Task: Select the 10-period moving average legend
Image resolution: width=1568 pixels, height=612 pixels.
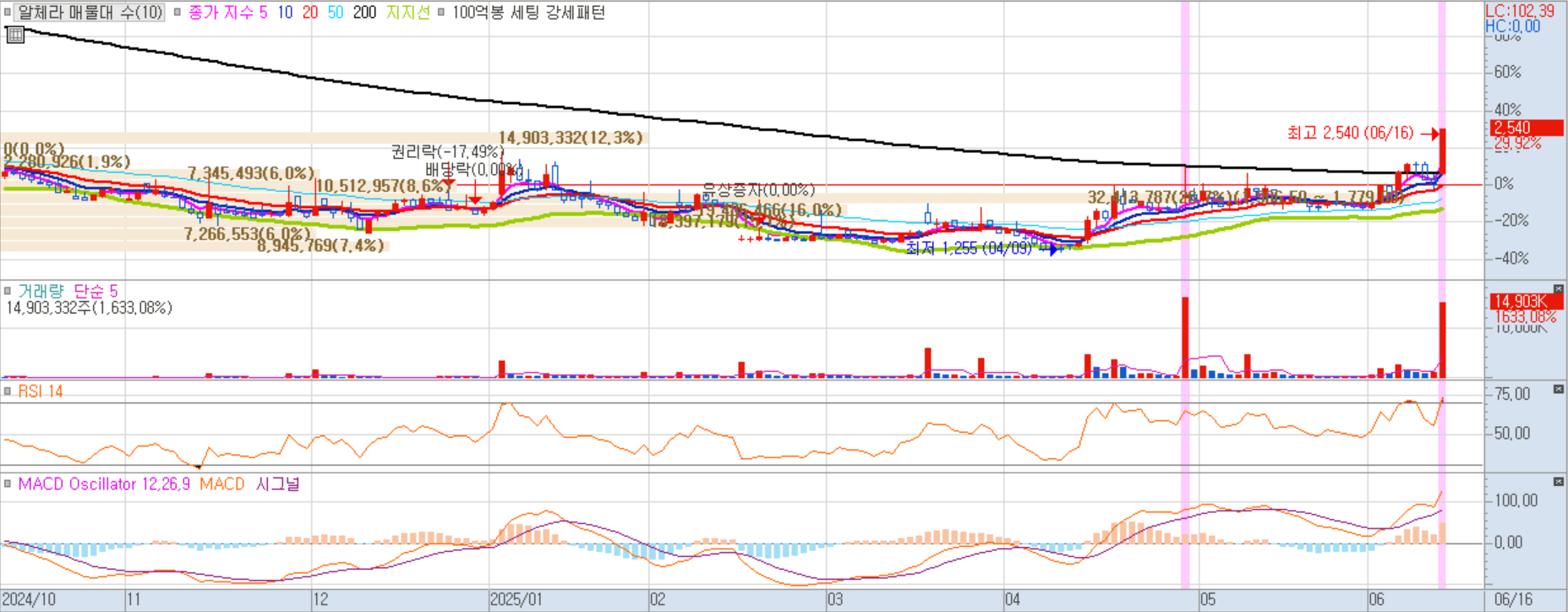Action: (x=285, y=13)
